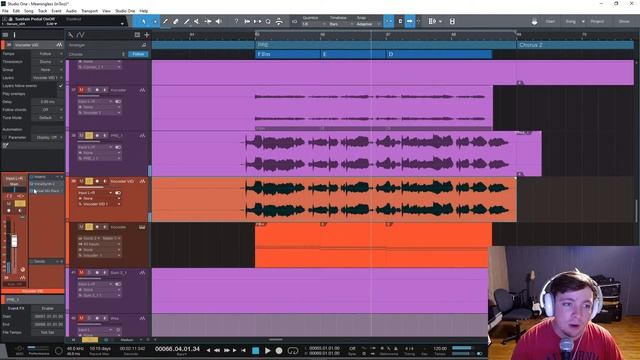640x360 pixels.
Task: Open the Parameter Display Off dropdown
Action: coord(48,138)
